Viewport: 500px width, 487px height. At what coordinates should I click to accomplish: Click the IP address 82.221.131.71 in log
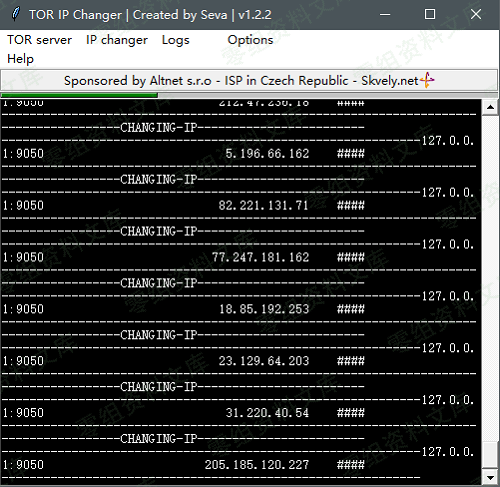263,205
